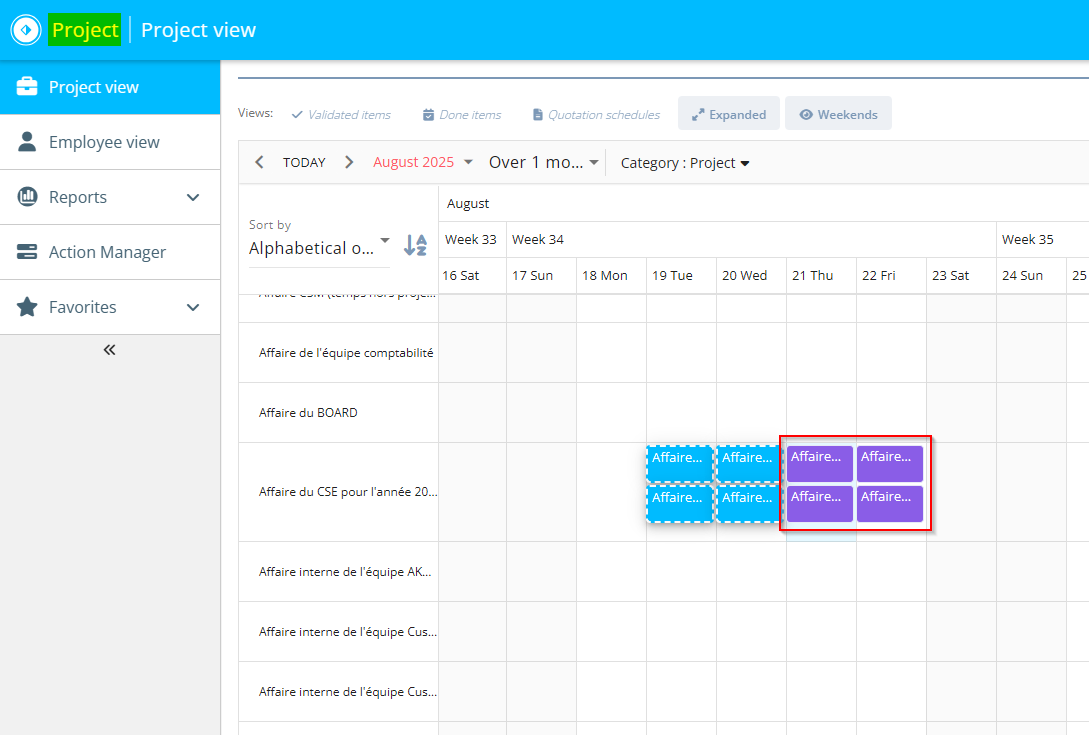
Task: Click the Employee view person icon
Action: tap(28, 142)
